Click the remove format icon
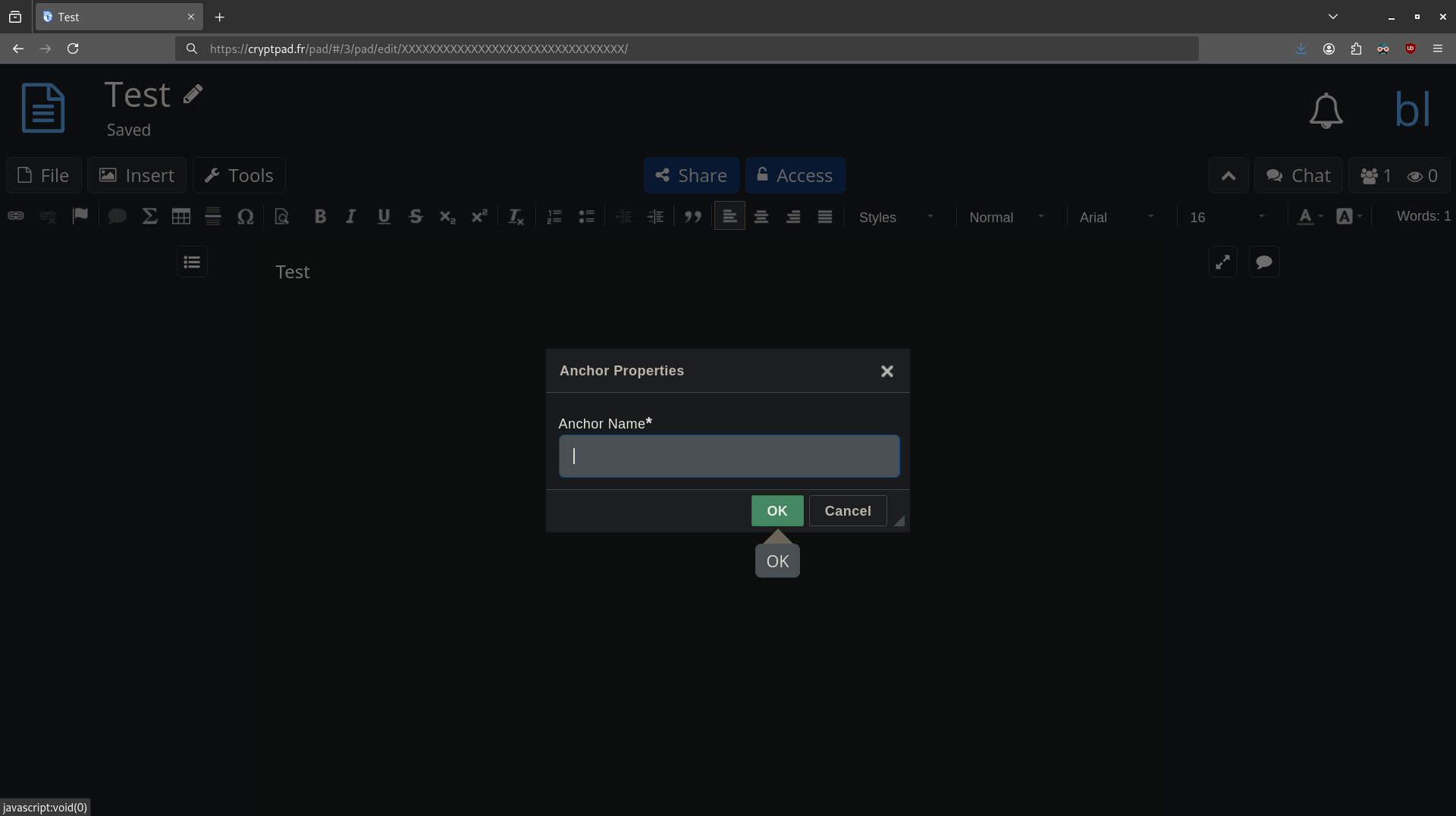Screen dimensions: 1456x816 tap(516, 217)
